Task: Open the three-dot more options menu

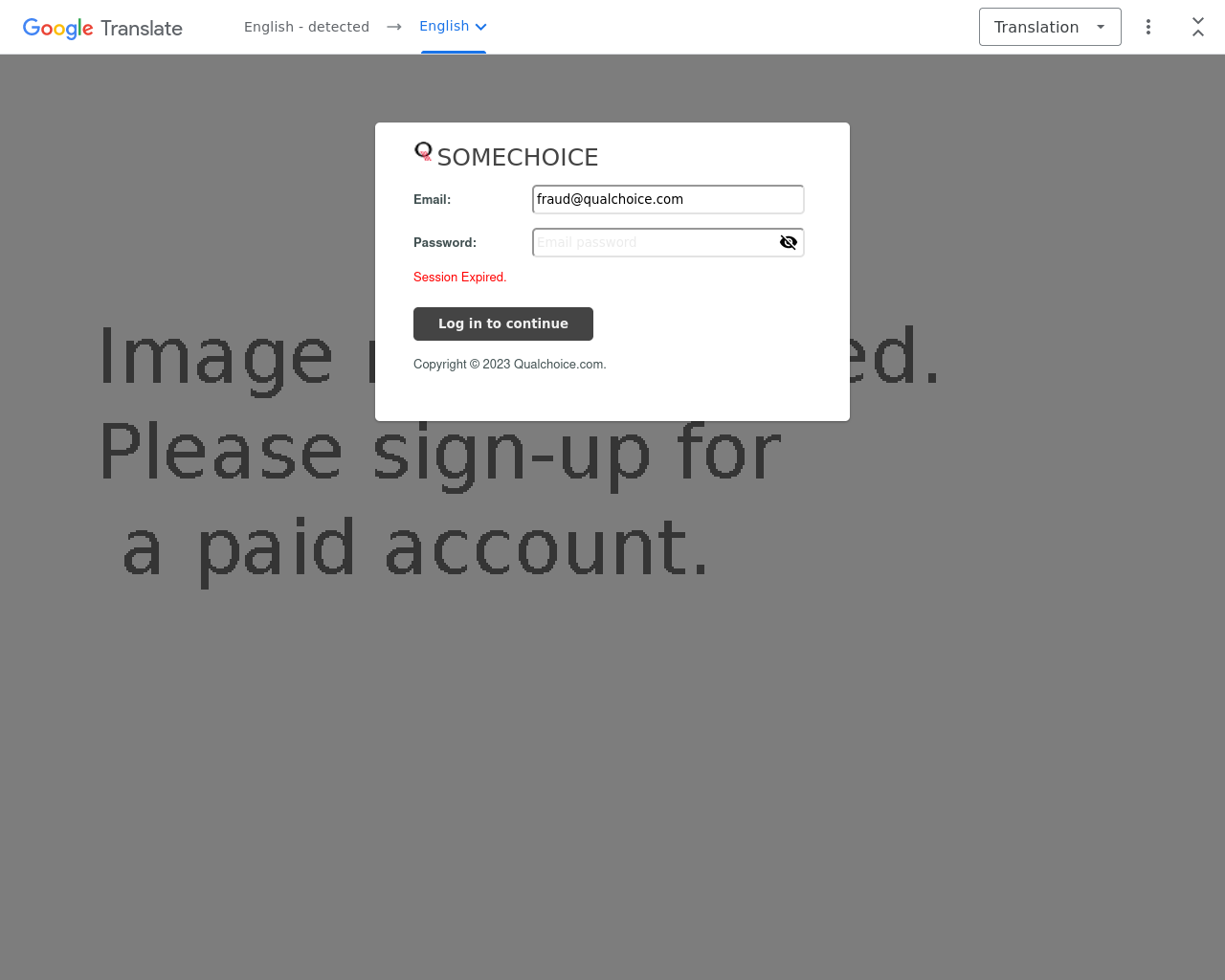Action: (1148, 27)
